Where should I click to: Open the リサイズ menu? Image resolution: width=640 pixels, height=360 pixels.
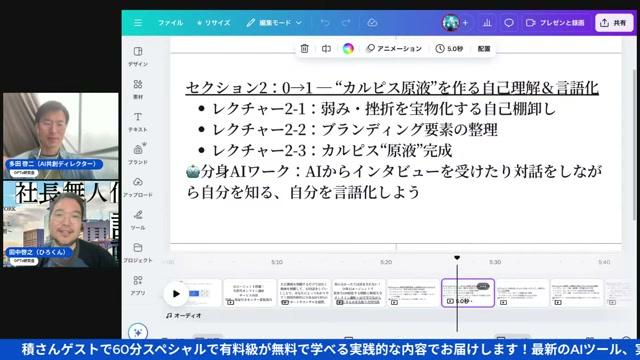213,23
